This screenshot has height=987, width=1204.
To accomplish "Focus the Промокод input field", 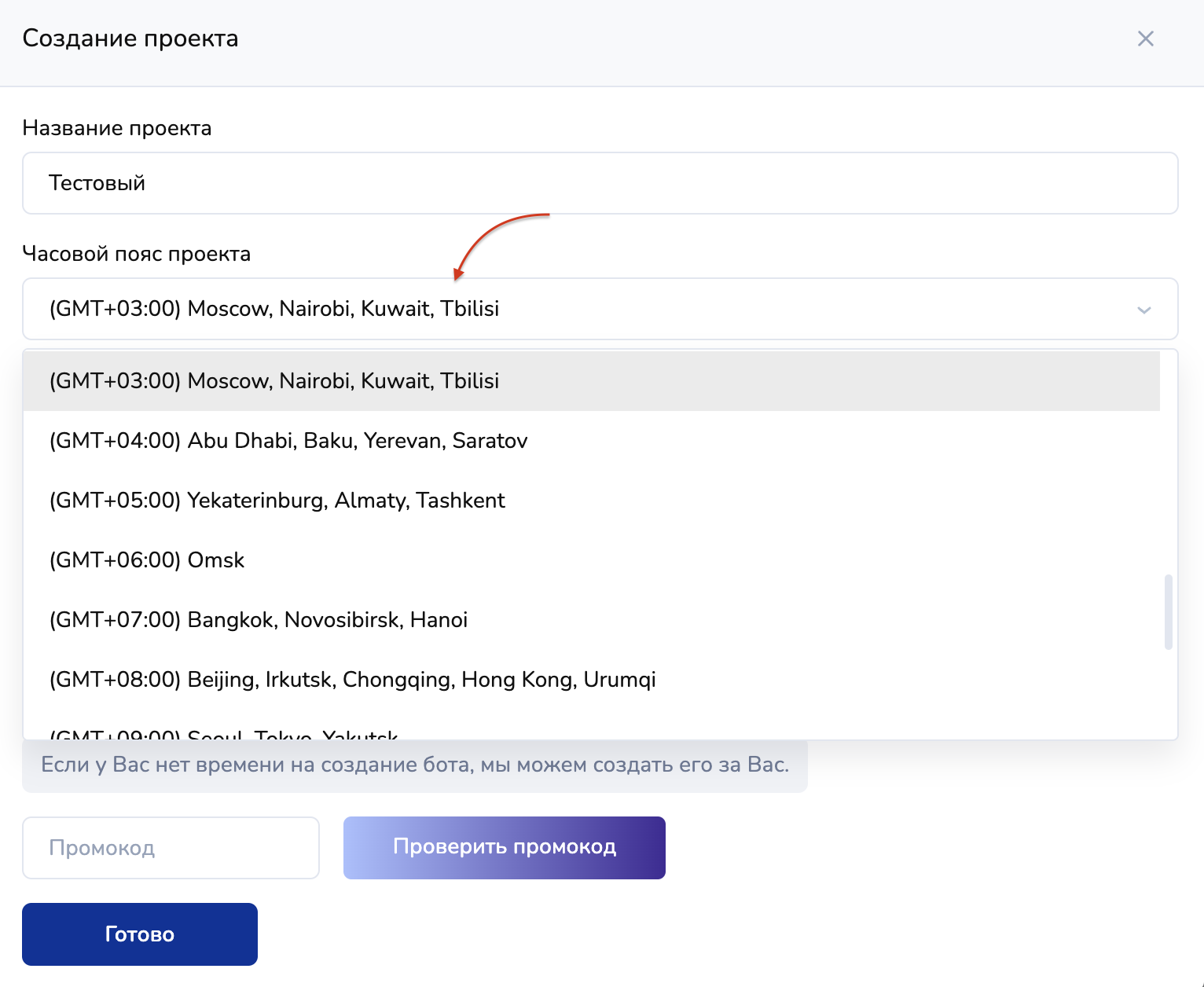I will click(171, 848).
